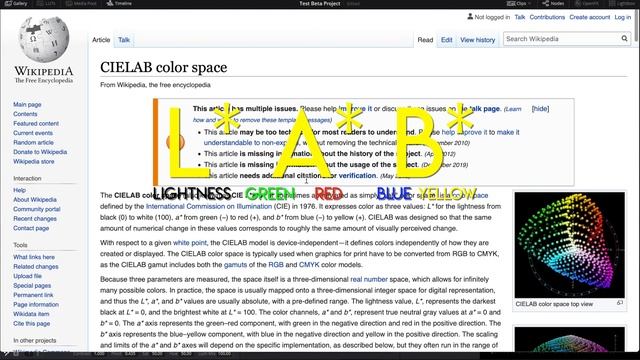This screenshot has width=640, height=360.
Task: Open understandable to non-experts link
Action: tap(251, 142)
